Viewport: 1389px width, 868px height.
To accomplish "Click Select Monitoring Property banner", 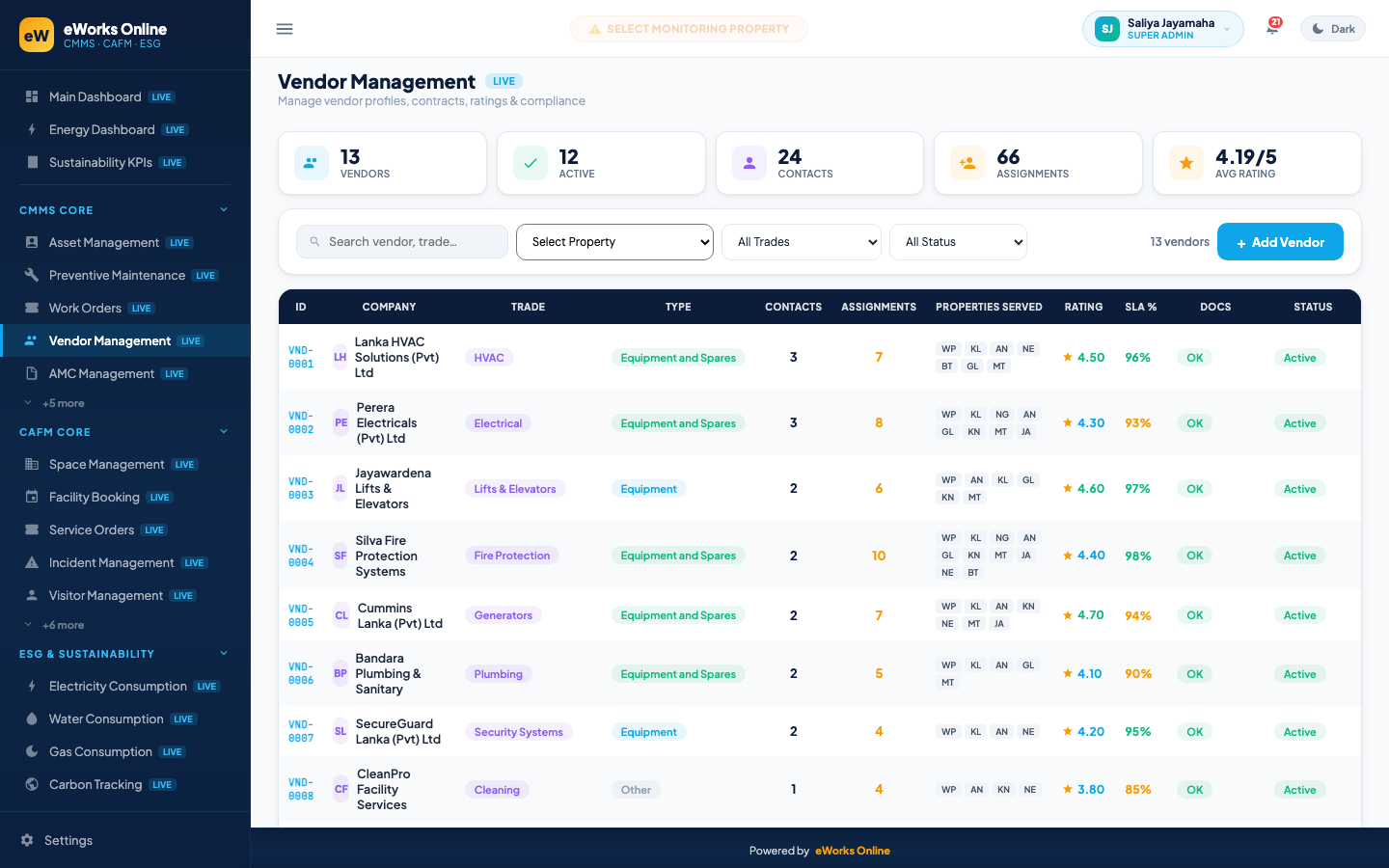I will (689, 29).
